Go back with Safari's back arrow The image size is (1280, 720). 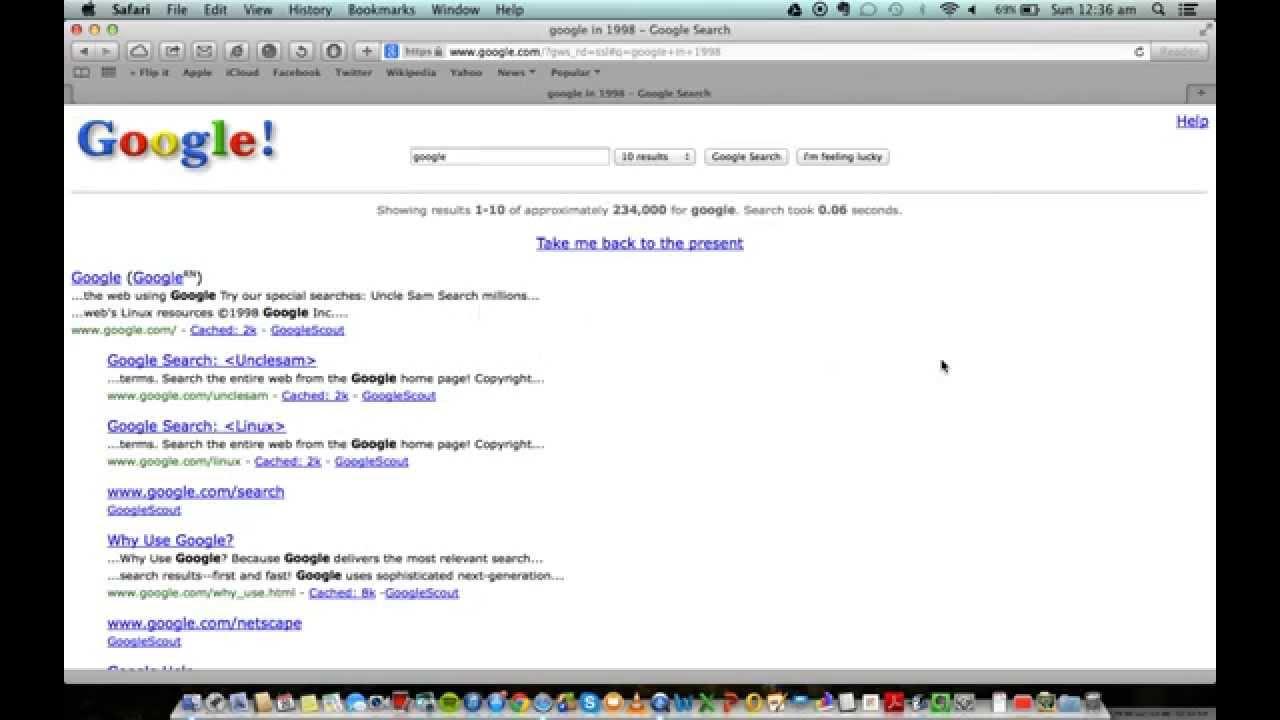(x=83, y=51)
